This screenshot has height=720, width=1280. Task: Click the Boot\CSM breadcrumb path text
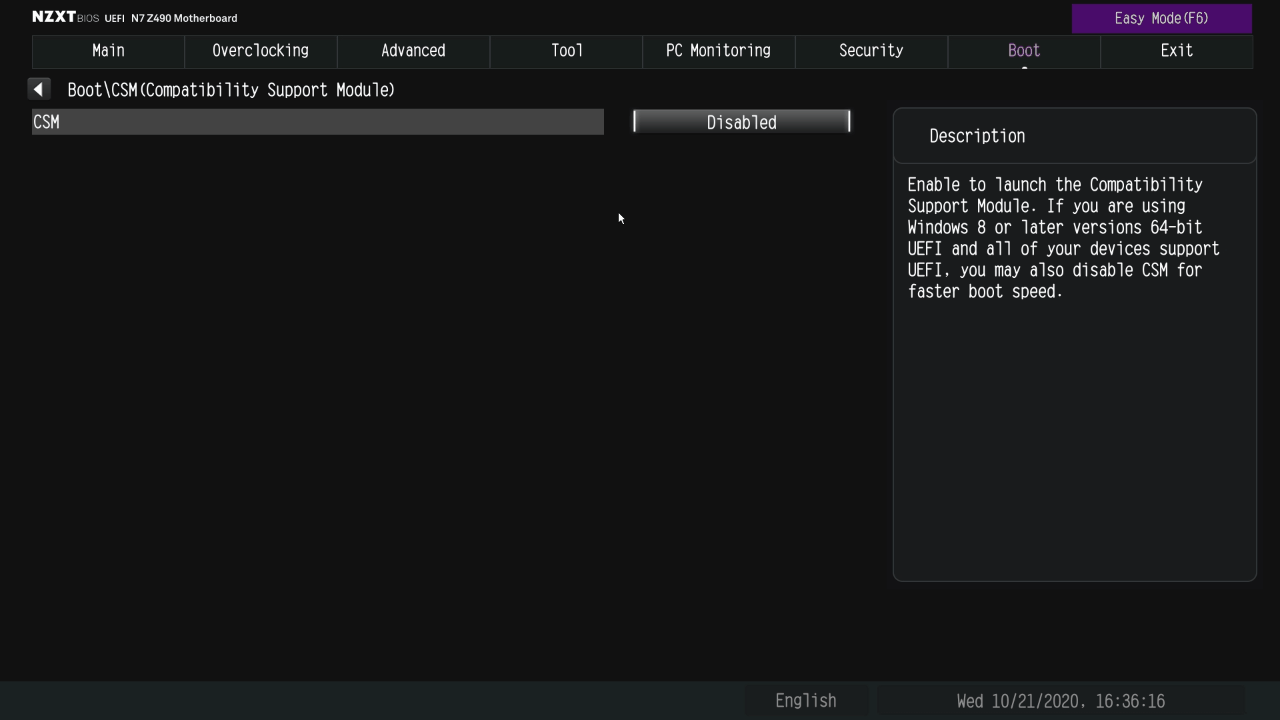tap(231, 90)
